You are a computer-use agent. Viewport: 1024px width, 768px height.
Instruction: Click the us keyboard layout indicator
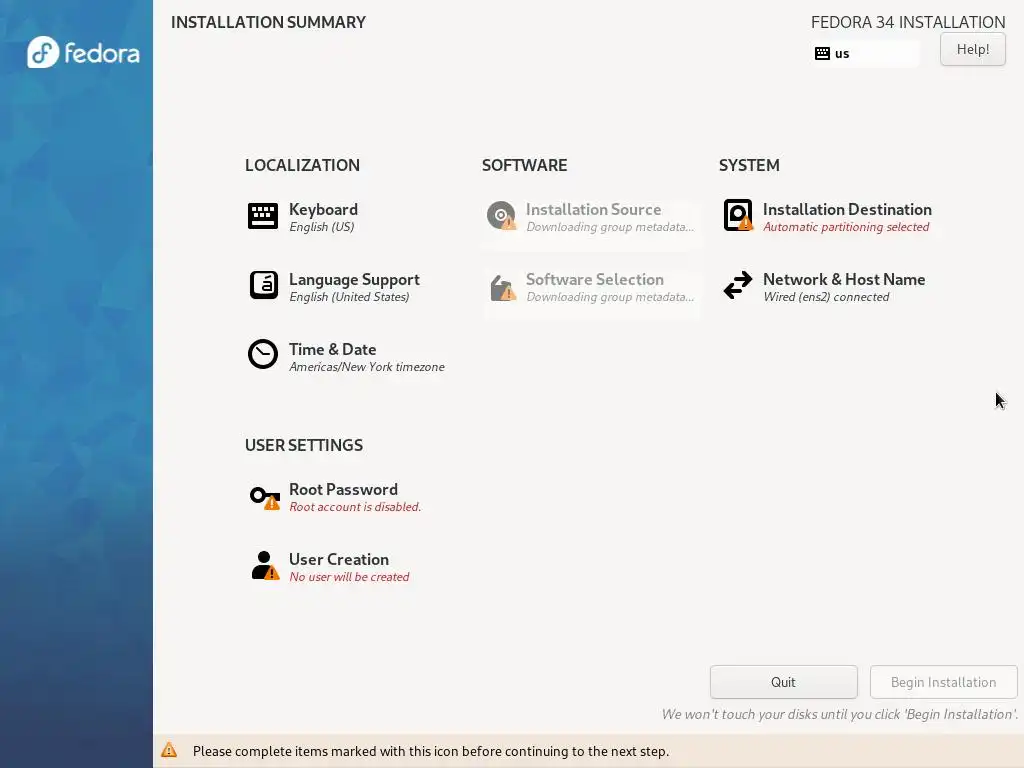[865, 54]
